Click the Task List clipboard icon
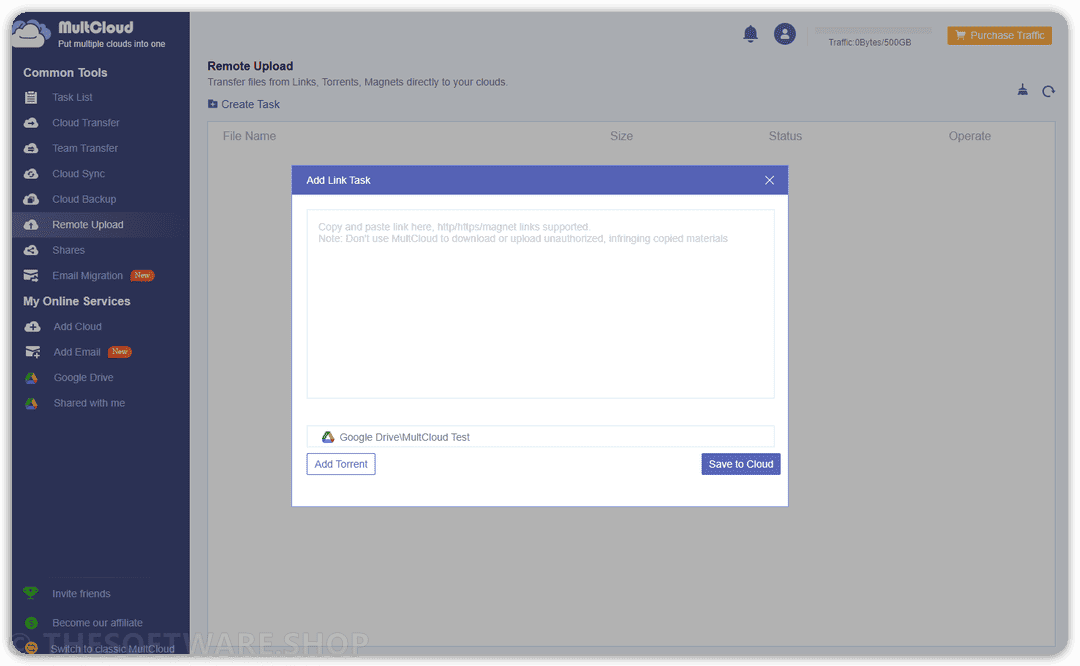Image resolution: width=1080 pixels, height=666 pixels. tap(31, 97)
